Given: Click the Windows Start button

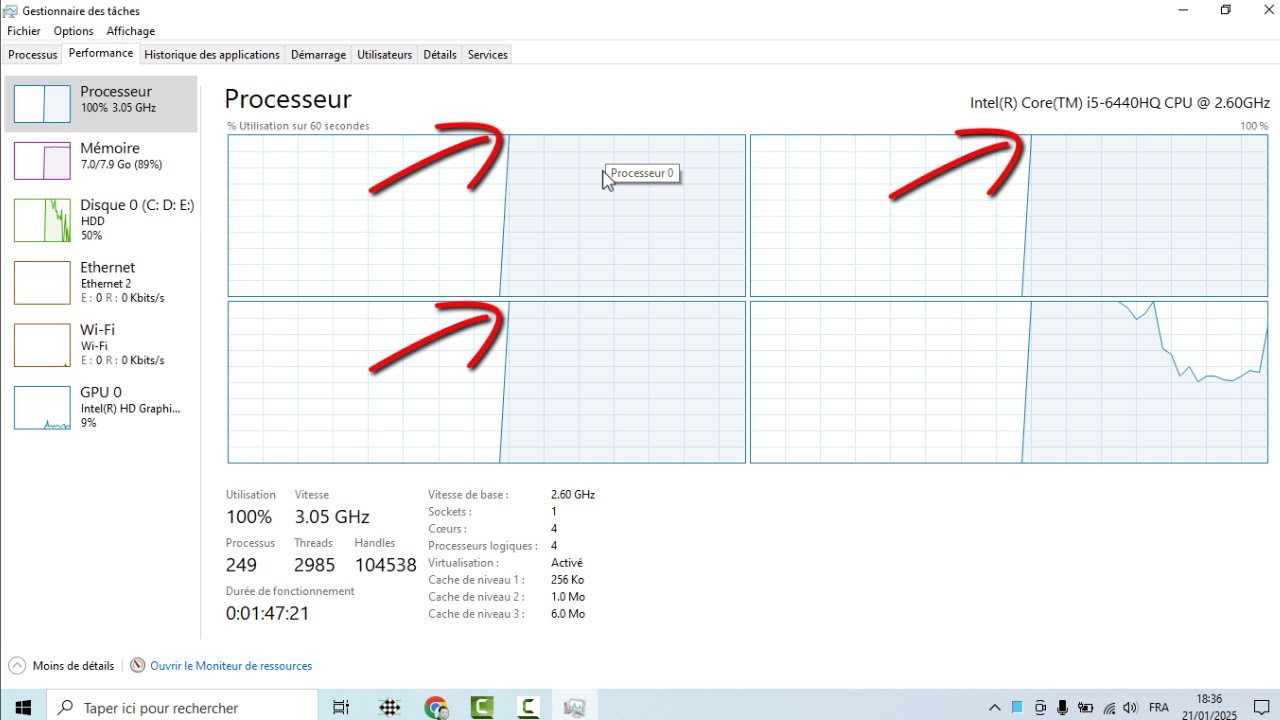Looking at the screenshot, I should point(24,707).
